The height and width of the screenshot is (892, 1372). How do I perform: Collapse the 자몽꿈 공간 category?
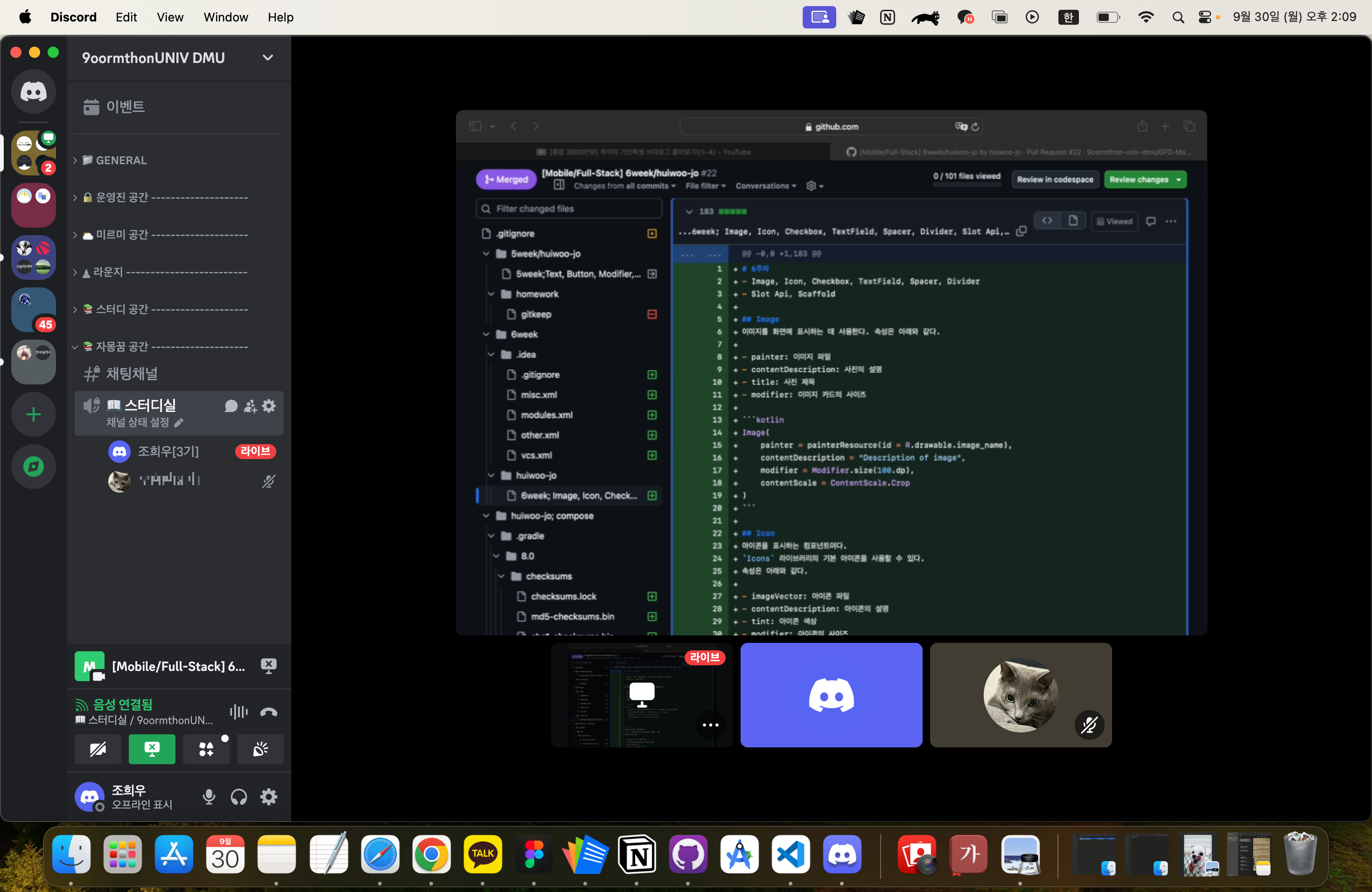(122, 346)
